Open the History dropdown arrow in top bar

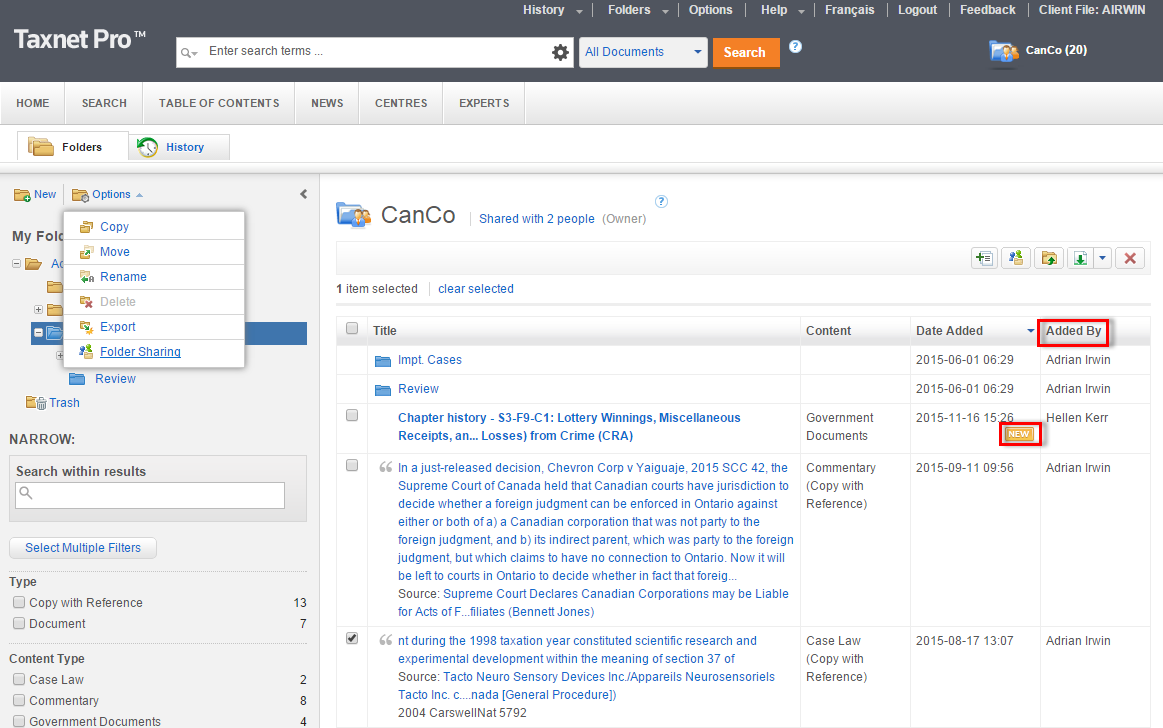[x=579, y=11]
